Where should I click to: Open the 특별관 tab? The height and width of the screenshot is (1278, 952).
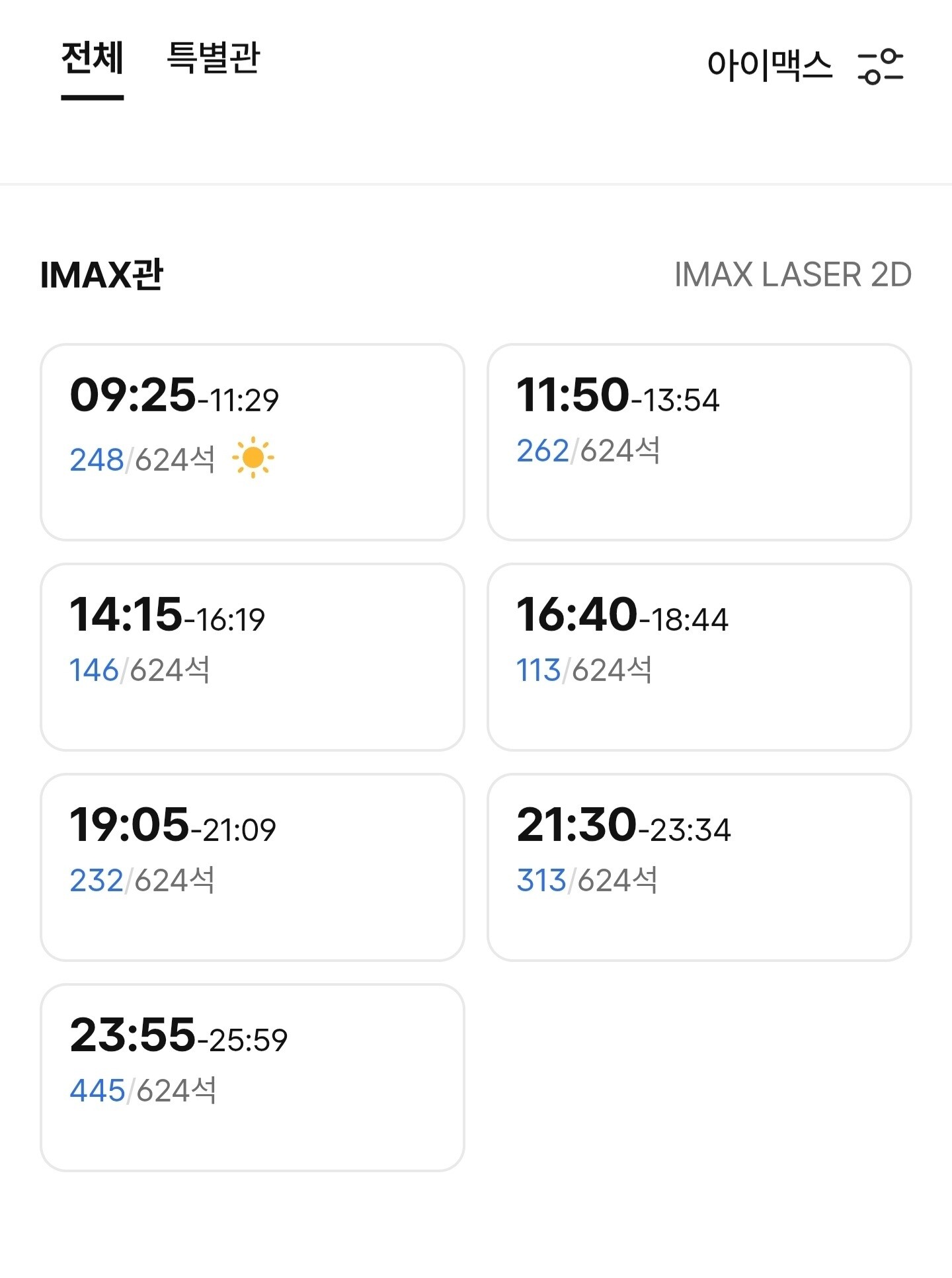214,59
